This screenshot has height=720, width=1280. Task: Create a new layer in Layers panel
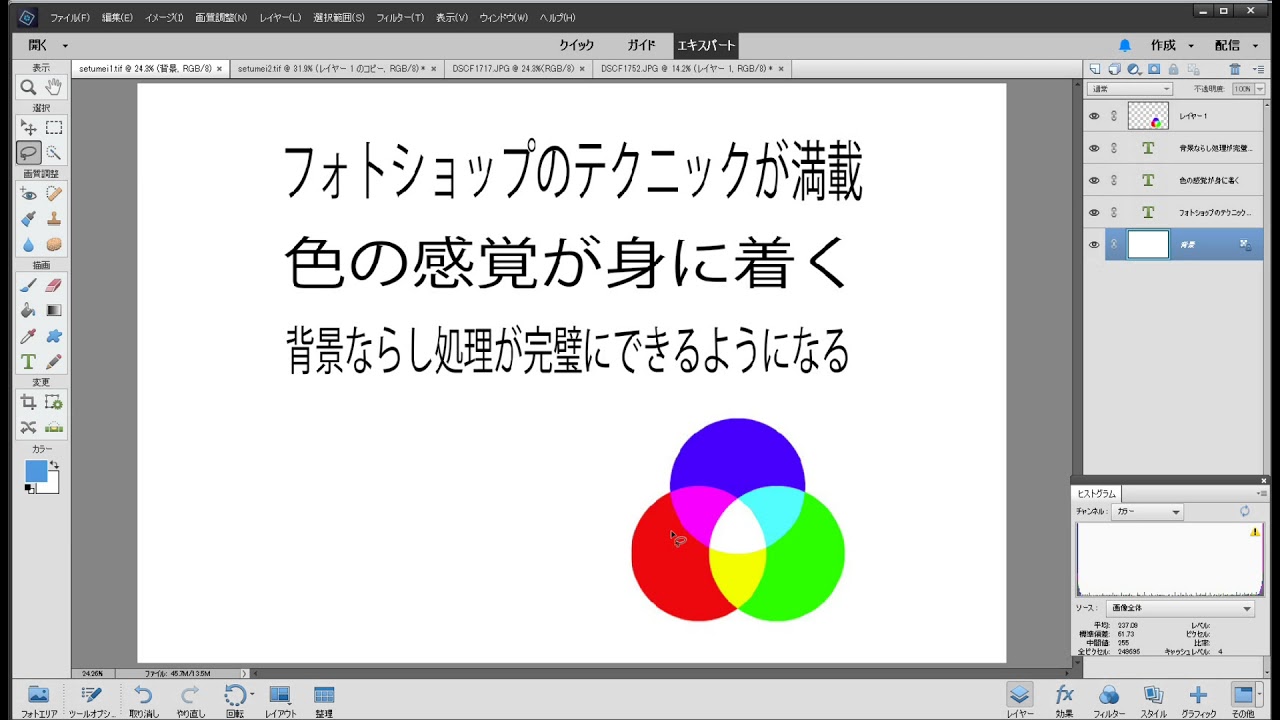click(1095, 69)
